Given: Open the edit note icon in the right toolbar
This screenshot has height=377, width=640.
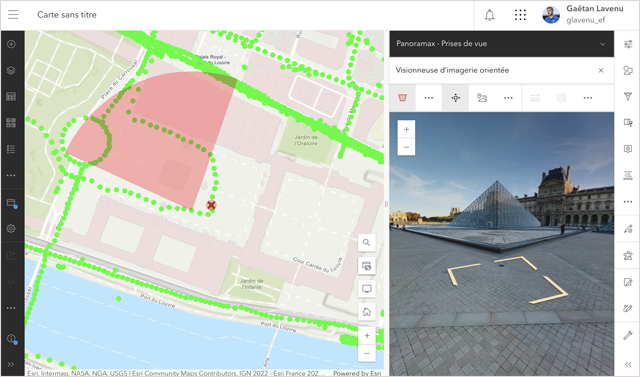Looking at the screenshot, I should 628,282.
